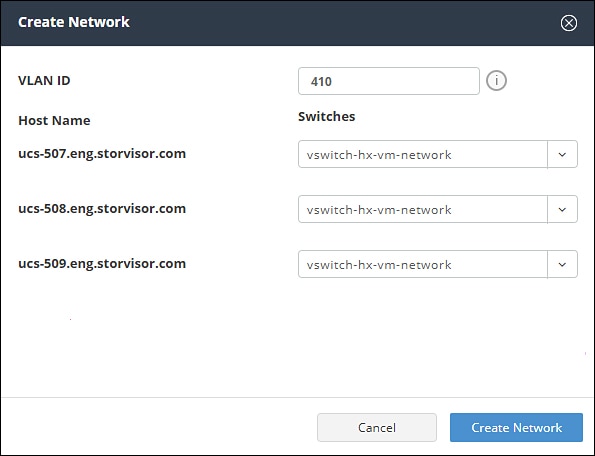Select host name ucs-507.eng.storvisor.com

[102, 154]
